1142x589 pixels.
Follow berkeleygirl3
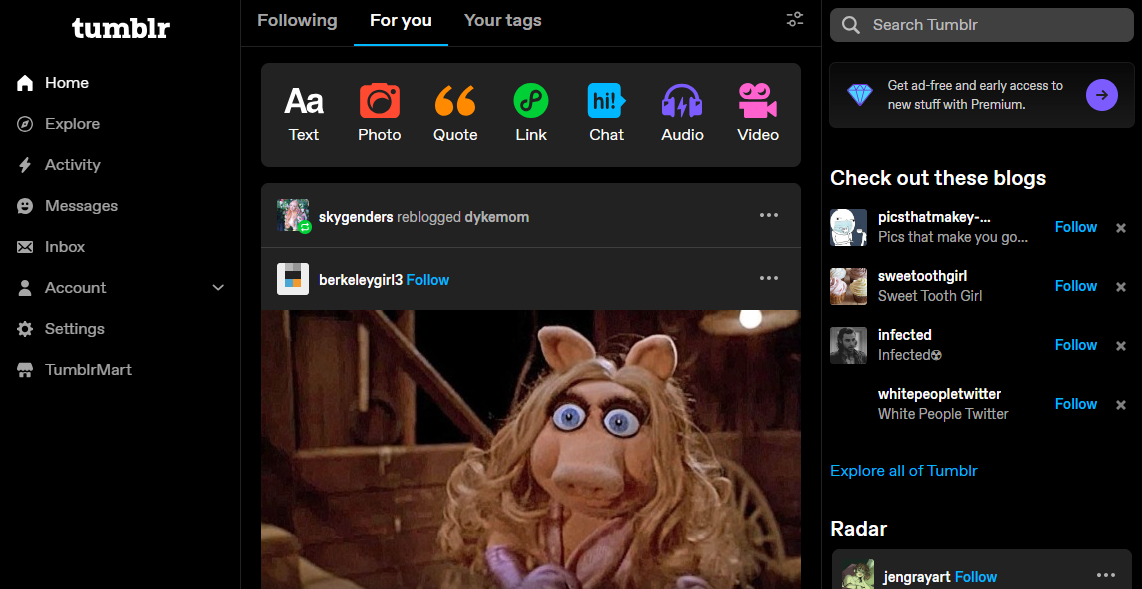(x=428, y=280)
